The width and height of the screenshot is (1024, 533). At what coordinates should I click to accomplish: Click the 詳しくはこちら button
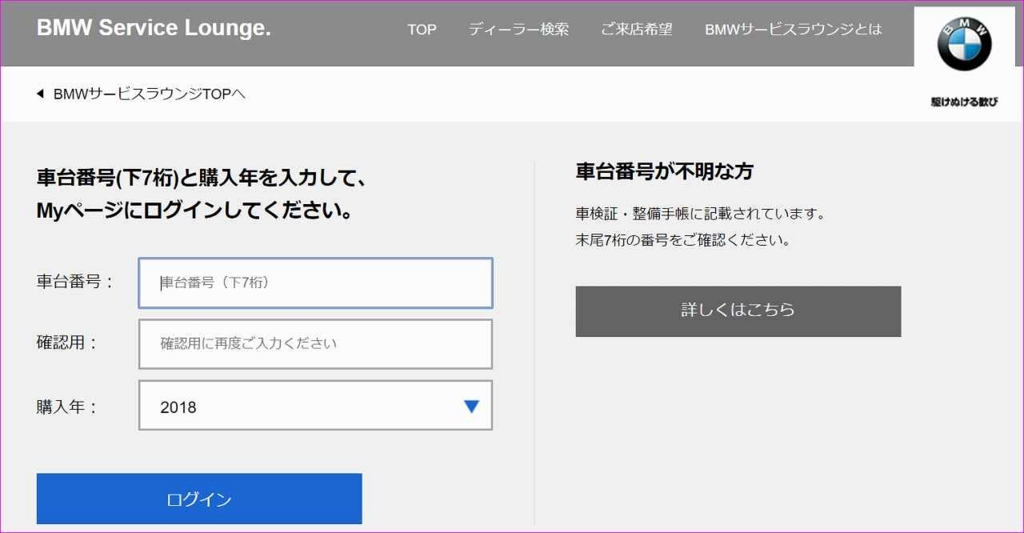[x=738, y=311]
